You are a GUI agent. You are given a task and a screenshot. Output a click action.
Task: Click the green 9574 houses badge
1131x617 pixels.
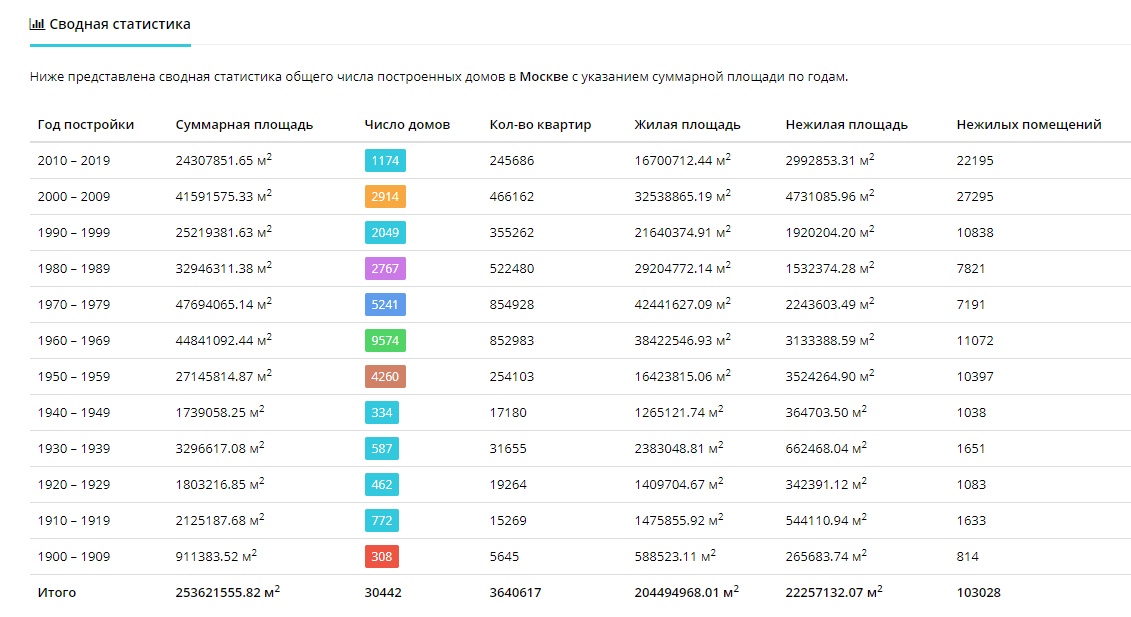click(x=385, y=341)
